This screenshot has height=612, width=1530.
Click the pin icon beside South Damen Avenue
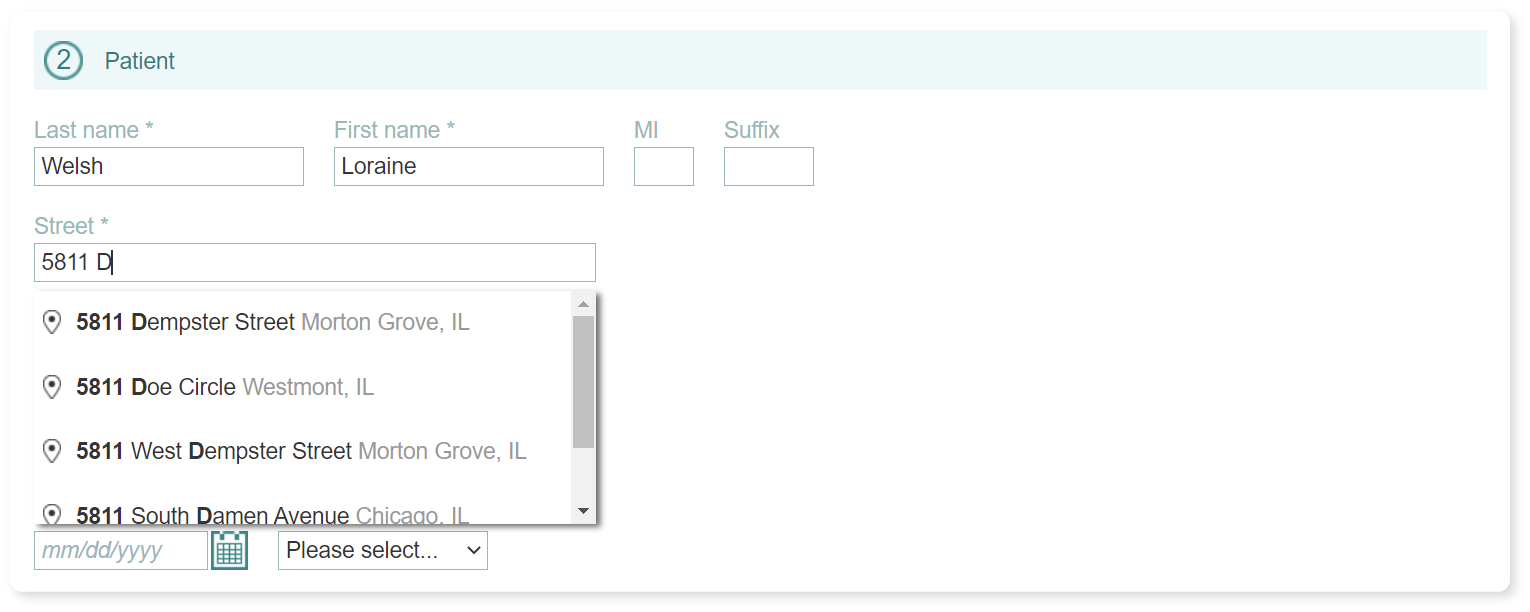(52, 513)
